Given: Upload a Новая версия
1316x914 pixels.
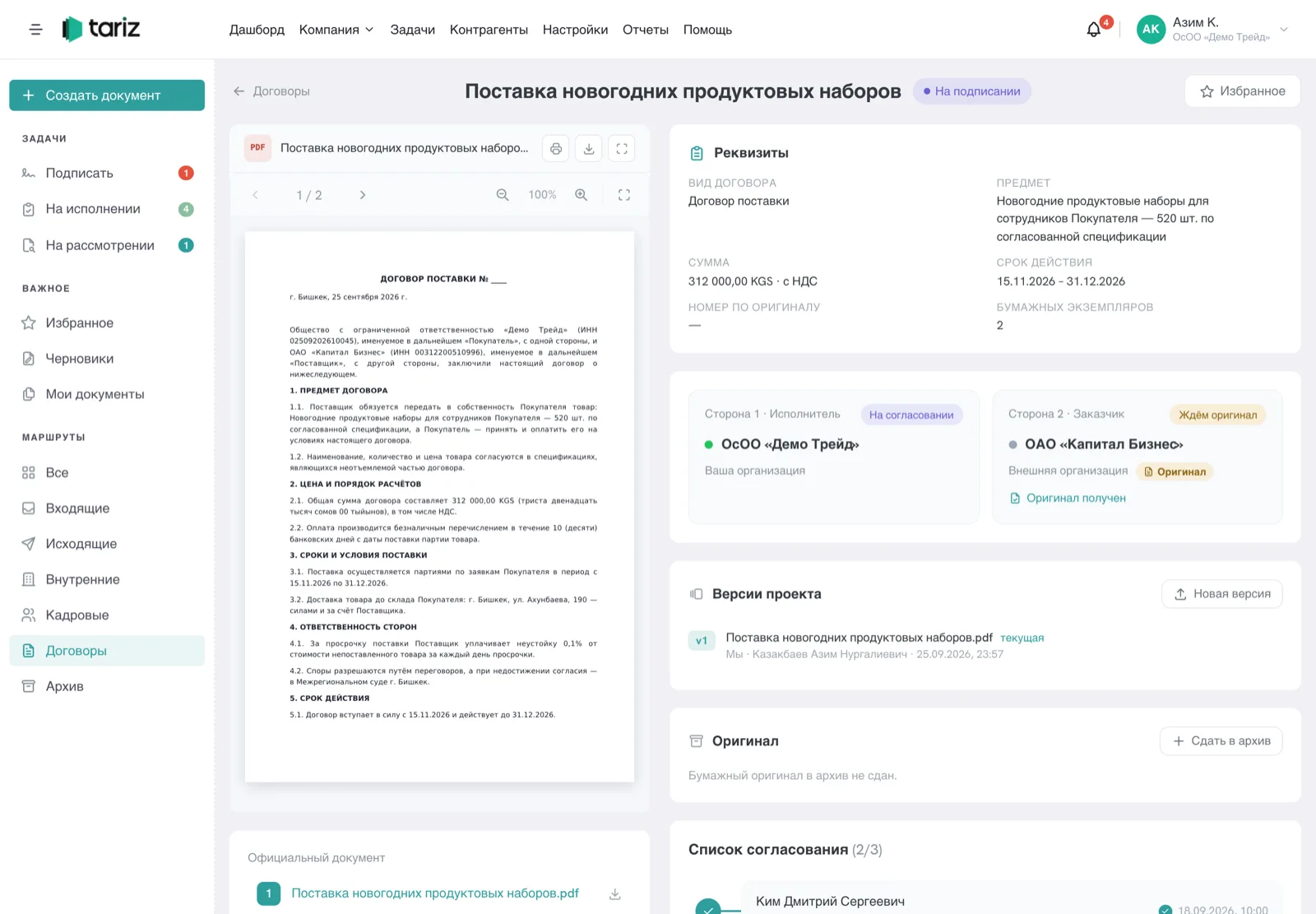Looking at the screenshot, I should (1221, 594).
